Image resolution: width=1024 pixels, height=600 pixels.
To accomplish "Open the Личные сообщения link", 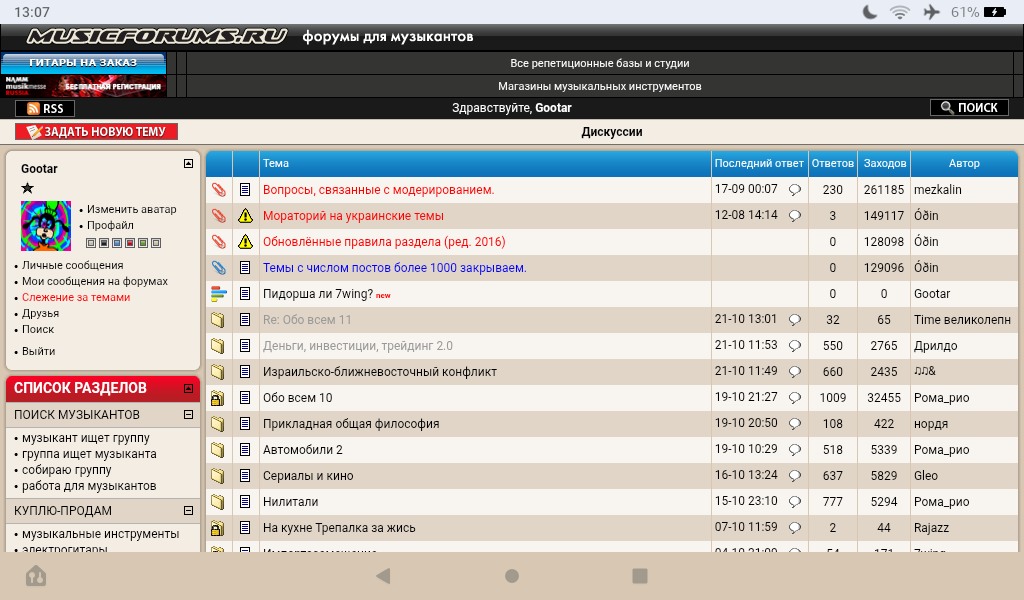I will 73,265.
